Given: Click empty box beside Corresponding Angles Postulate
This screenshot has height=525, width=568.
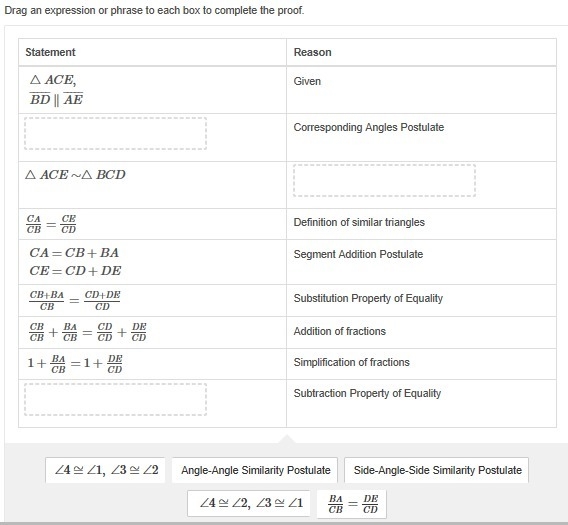Looking at the screenshot, I should (116, 133).
